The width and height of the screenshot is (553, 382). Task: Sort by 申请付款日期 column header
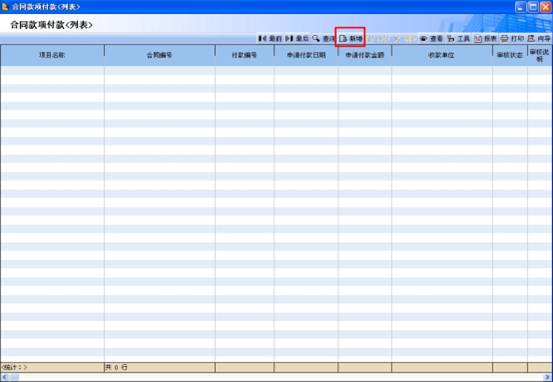(306, 55)
